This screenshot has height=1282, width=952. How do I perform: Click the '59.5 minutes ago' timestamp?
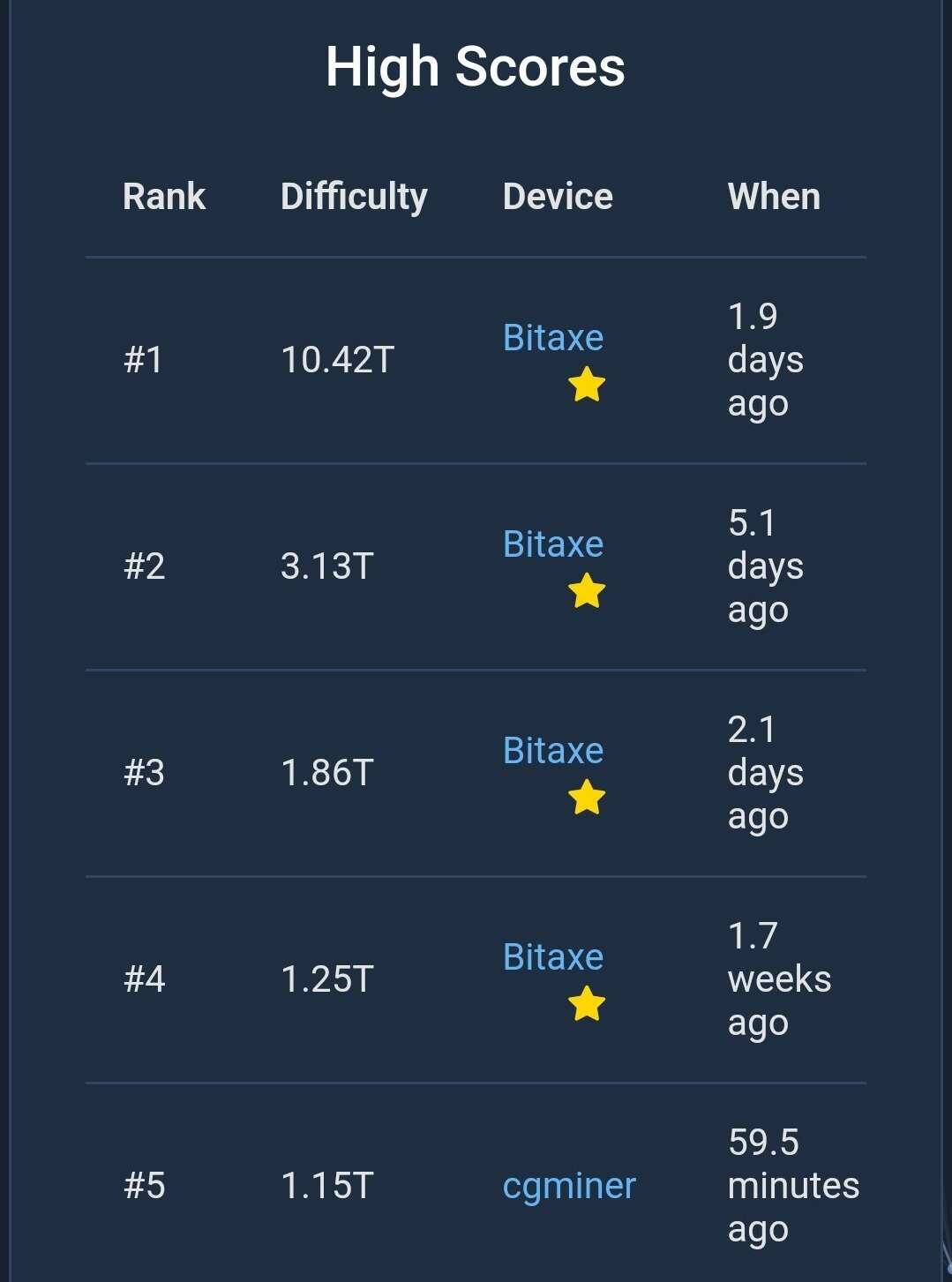click(x=793, y=1186)
